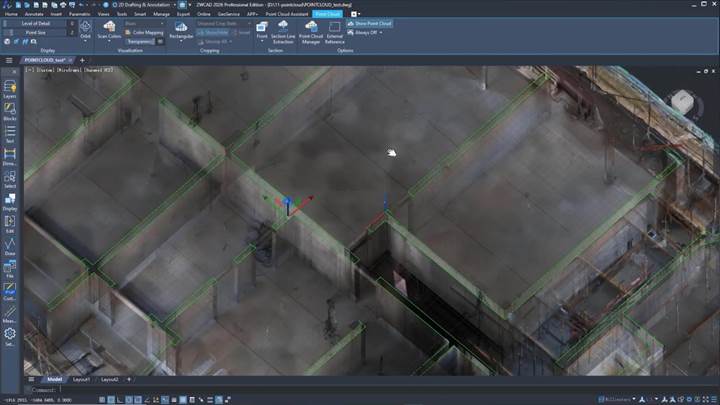Open the Always Off dropdown
This screenshot has height=405, width=720.
368,33
